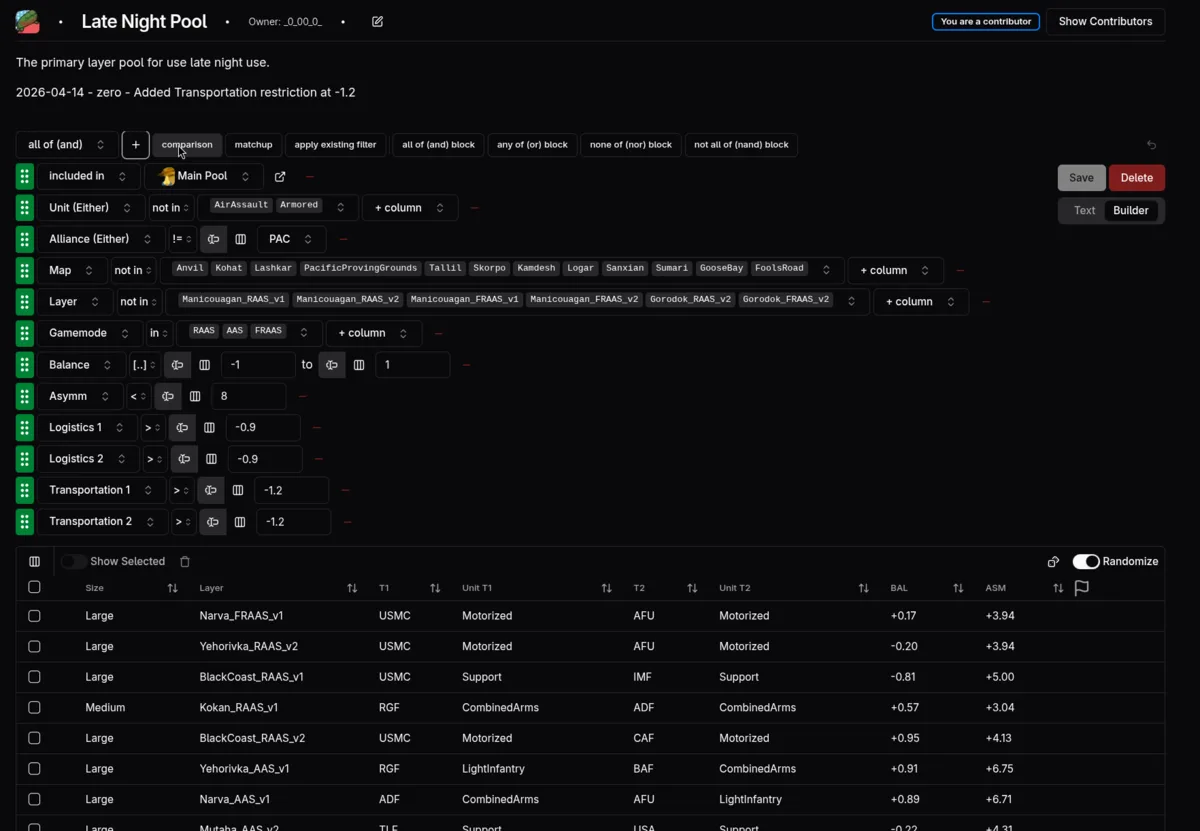Viewport: 1200px width, 831px height.
Task: Open the PAC alliance value dropdown
Action: pos(291,239)
